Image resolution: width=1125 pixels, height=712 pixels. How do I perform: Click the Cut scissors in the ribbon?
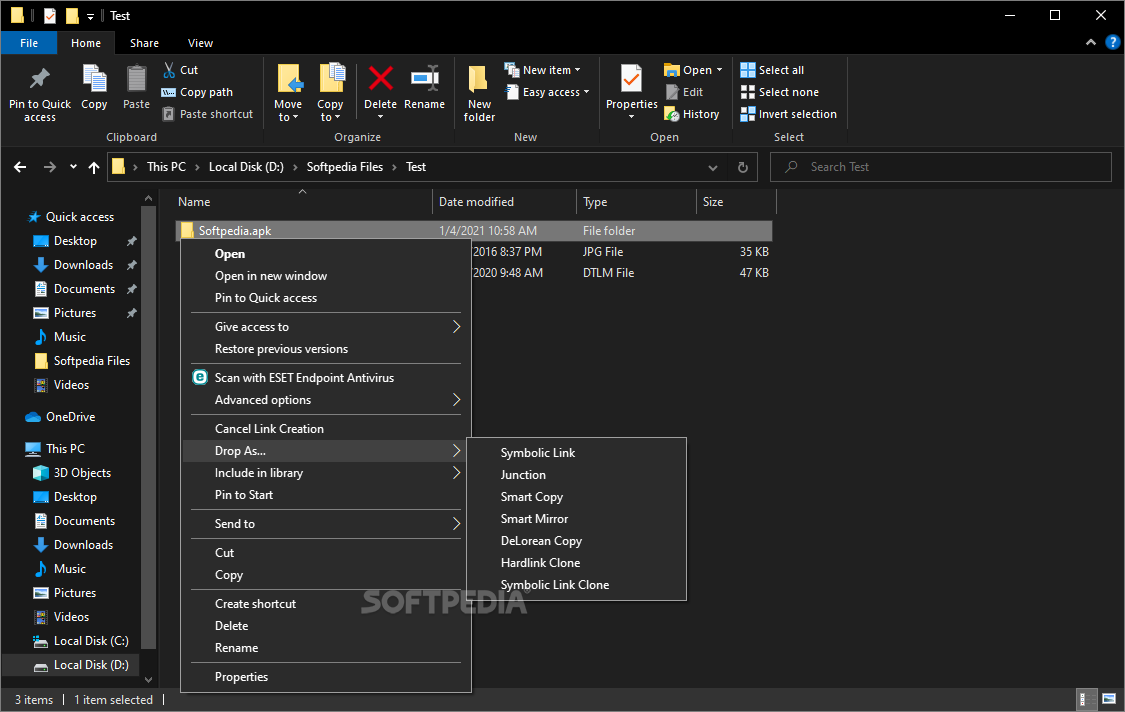click(169, 70)
